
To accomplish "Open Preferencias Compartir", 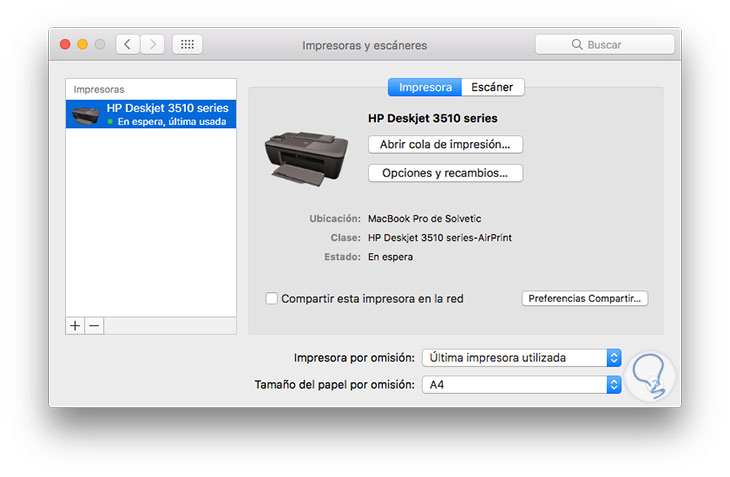I will 585,298.
